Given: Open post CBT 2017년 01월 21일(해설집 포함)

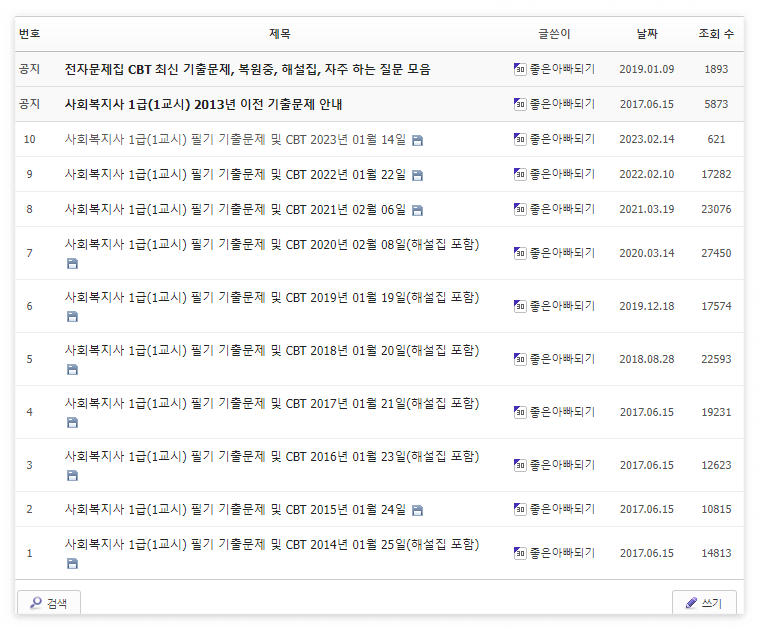Looking at the screenshot, I should pos(272,403).
